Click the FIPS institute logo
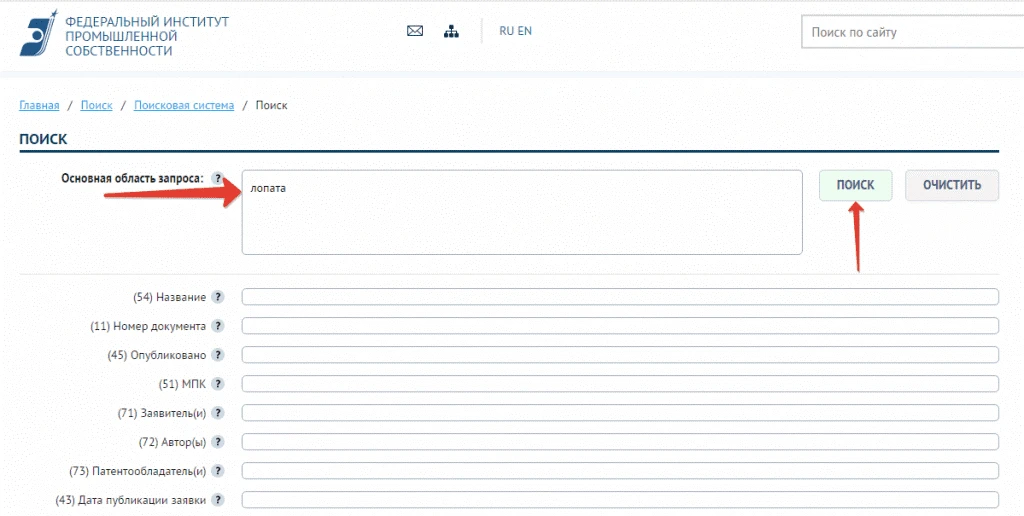 (39, 33)
